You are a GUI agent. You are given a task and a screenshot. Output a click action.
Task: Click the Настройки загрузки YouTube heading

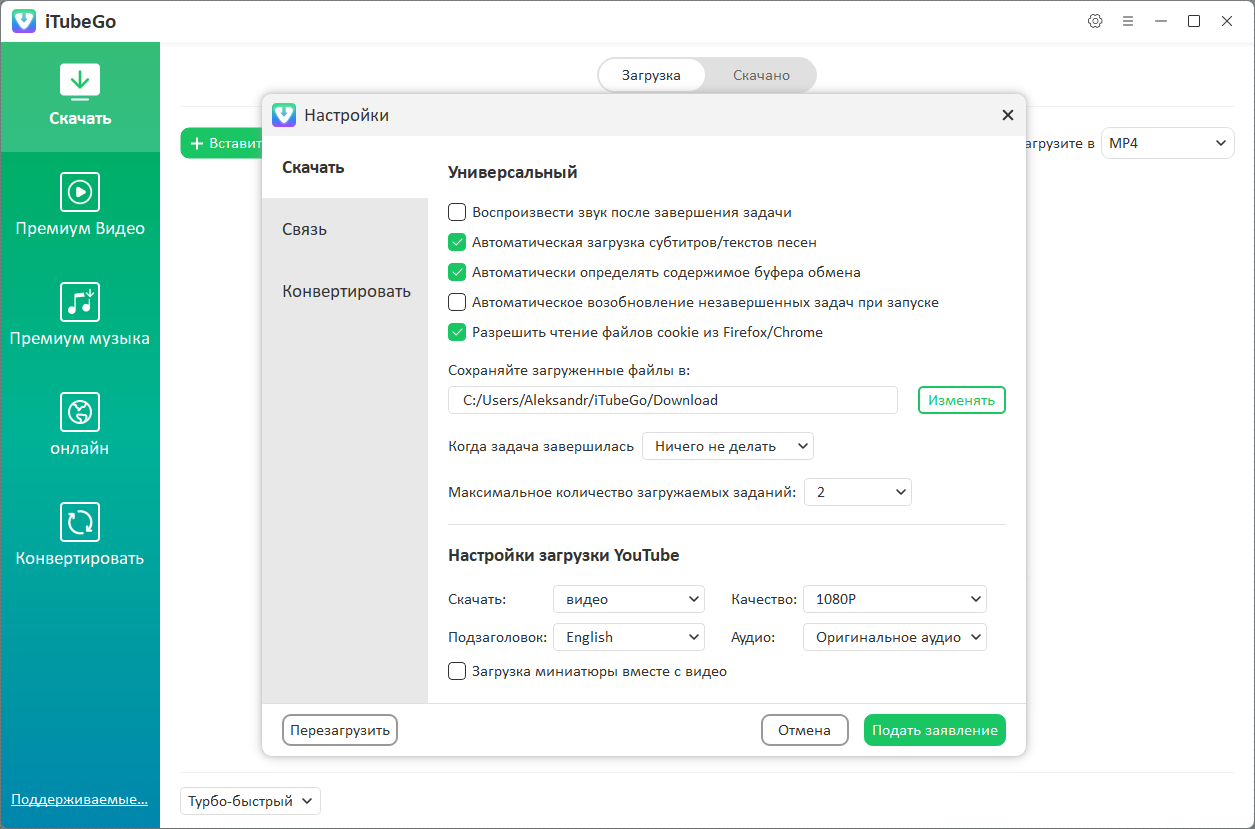point(564,555)
